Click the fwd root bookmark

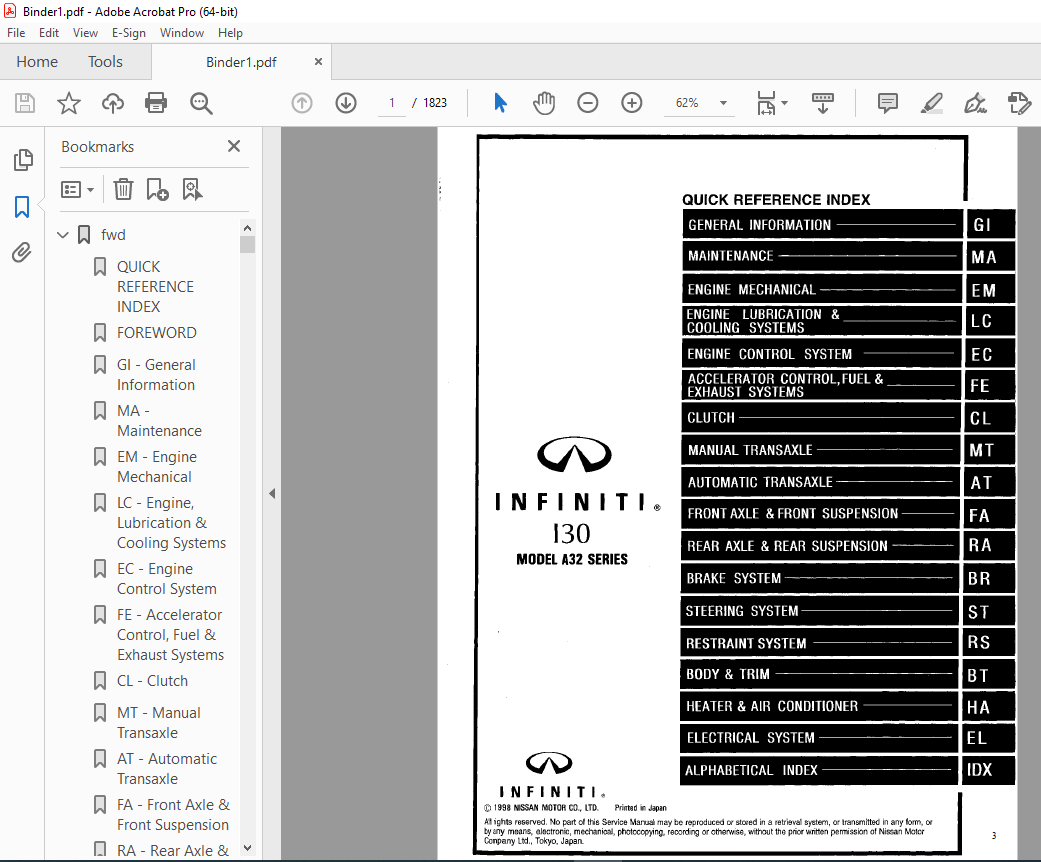[x=113, y=234]
